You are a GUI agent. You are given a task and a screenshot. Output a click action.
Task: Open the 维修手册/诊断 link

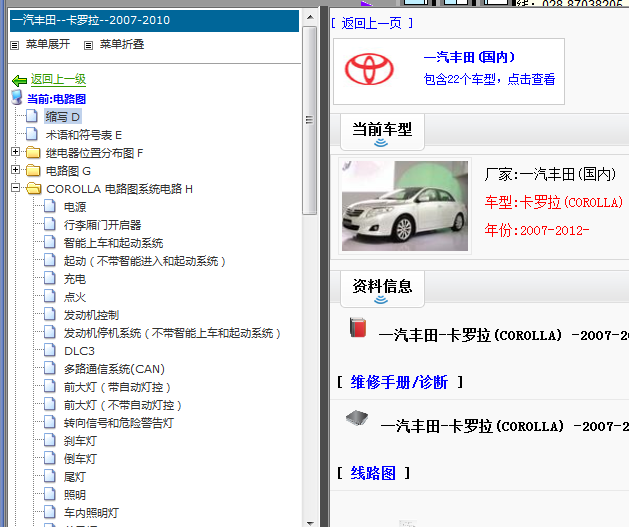[x=399, y=382]
